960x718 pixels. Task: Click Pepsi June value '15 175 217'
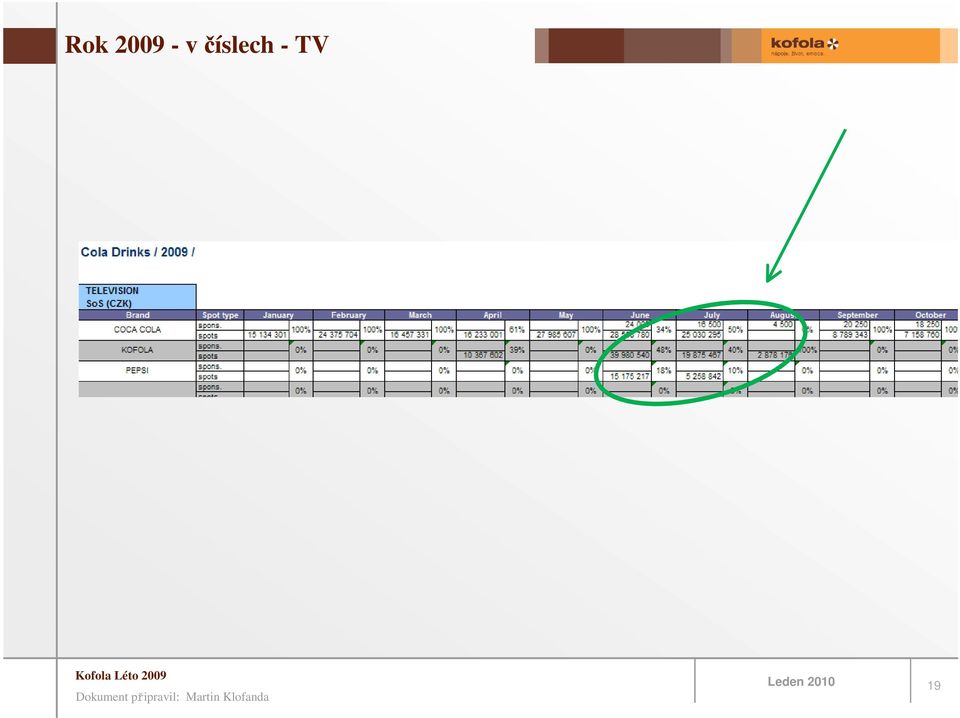coord(629,376)
